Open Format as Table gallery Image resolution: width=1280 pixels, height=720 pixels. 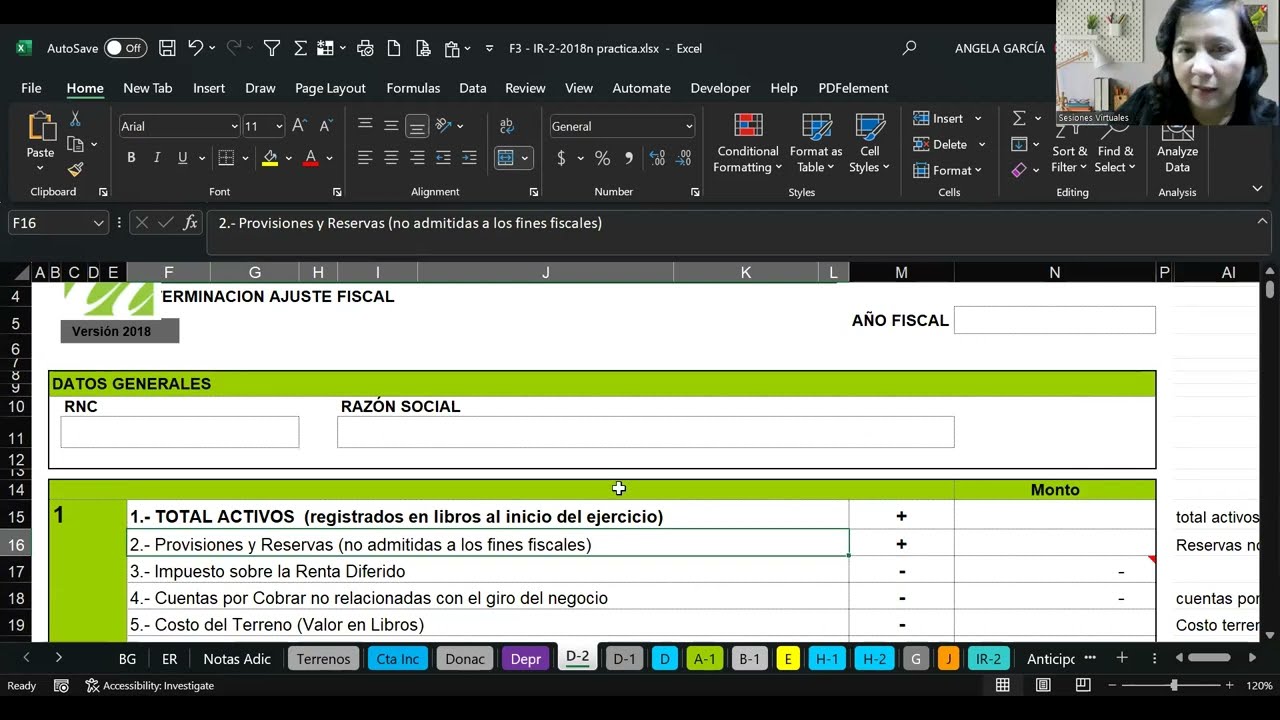coord(816,144)
